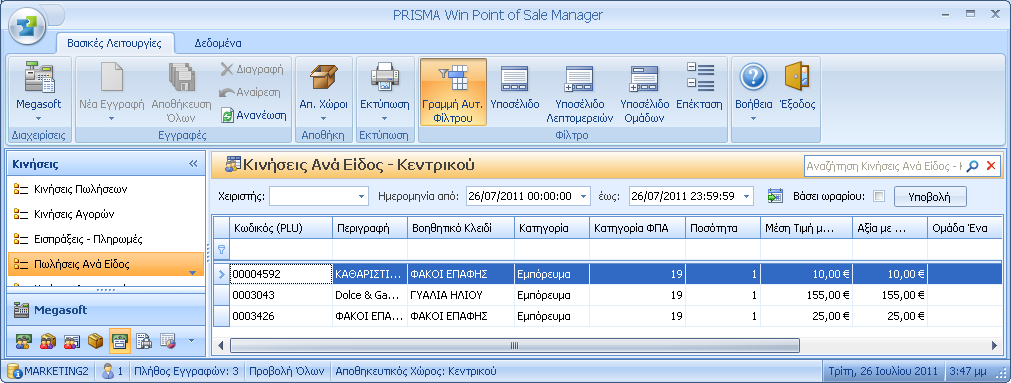1011x383 pixels.
Task: Refresh data with Ανανέωση
Action: (253, 115)
